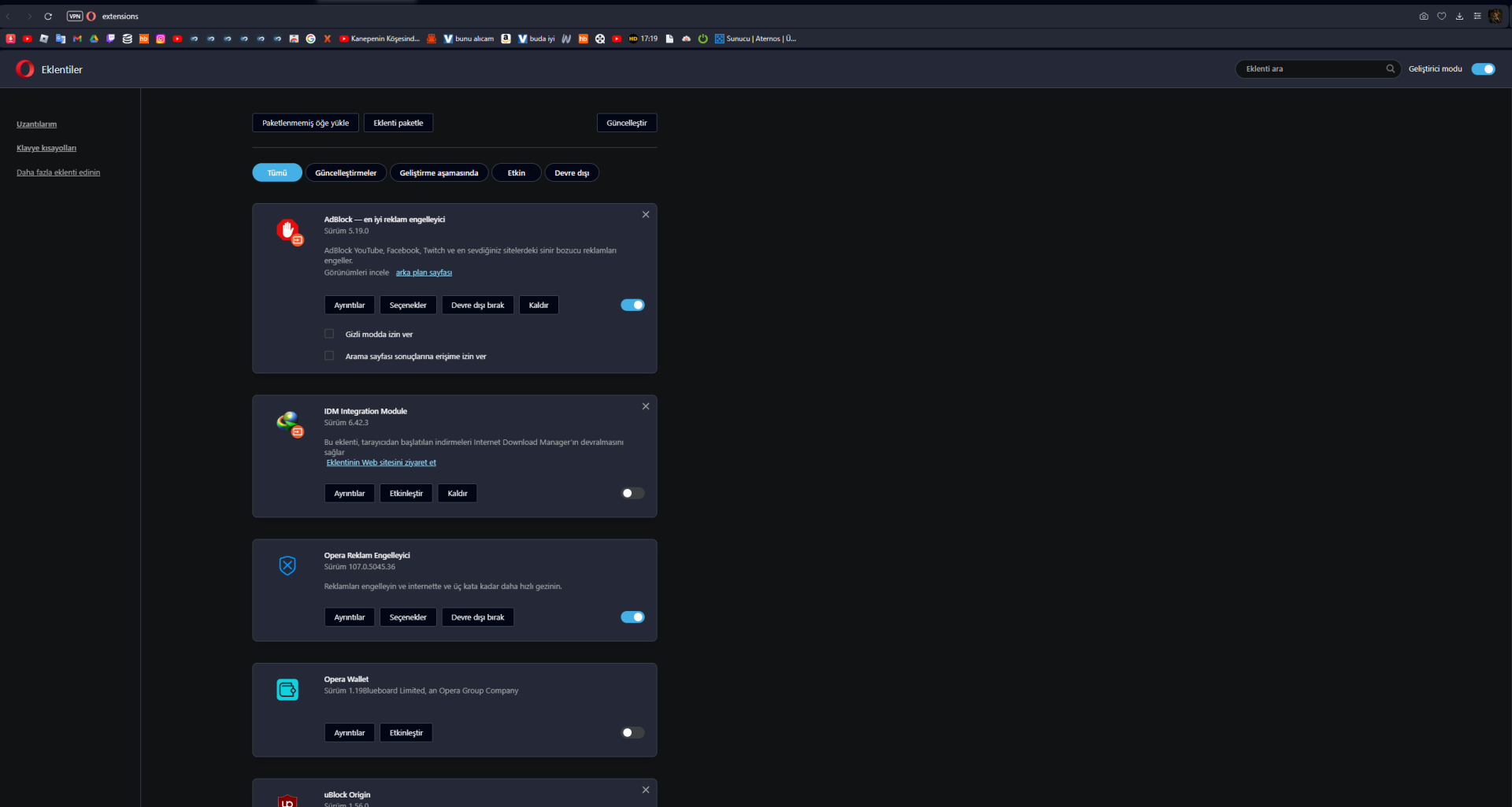Click Daha fazla eklenti edinin link
The width and height of the screenshot is (1512, 807).
pyautogui.click(x=58, y=172)
